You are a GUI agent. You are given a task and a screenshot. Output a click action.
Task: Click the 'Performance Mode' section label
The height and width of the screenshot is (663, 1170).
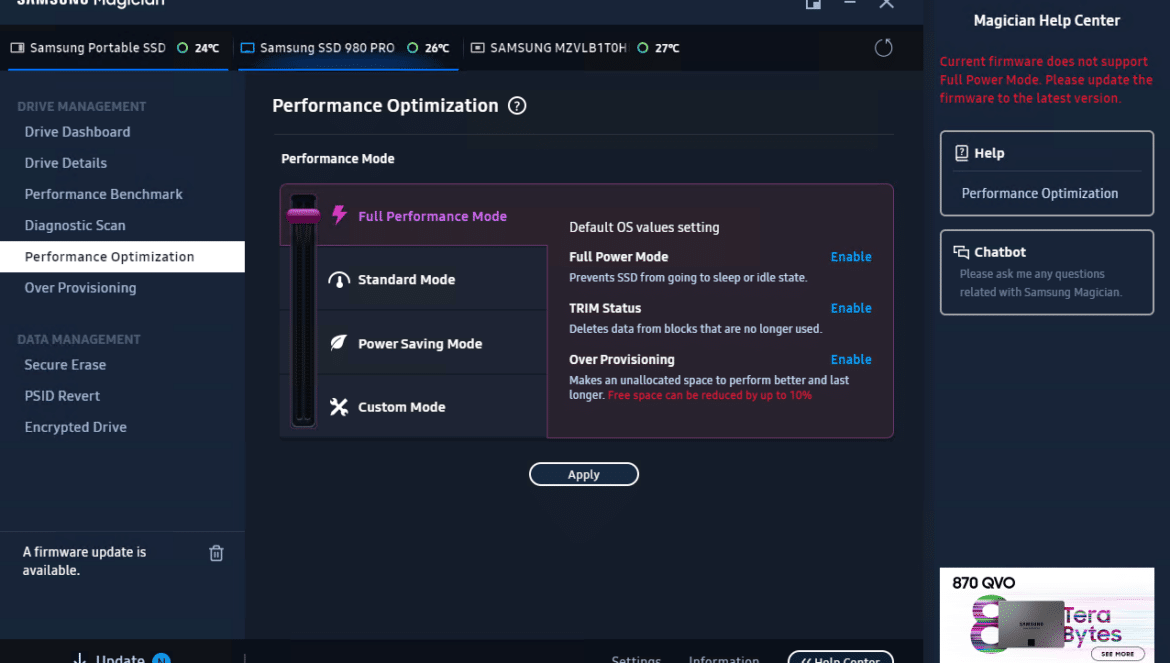coord(337,159)
